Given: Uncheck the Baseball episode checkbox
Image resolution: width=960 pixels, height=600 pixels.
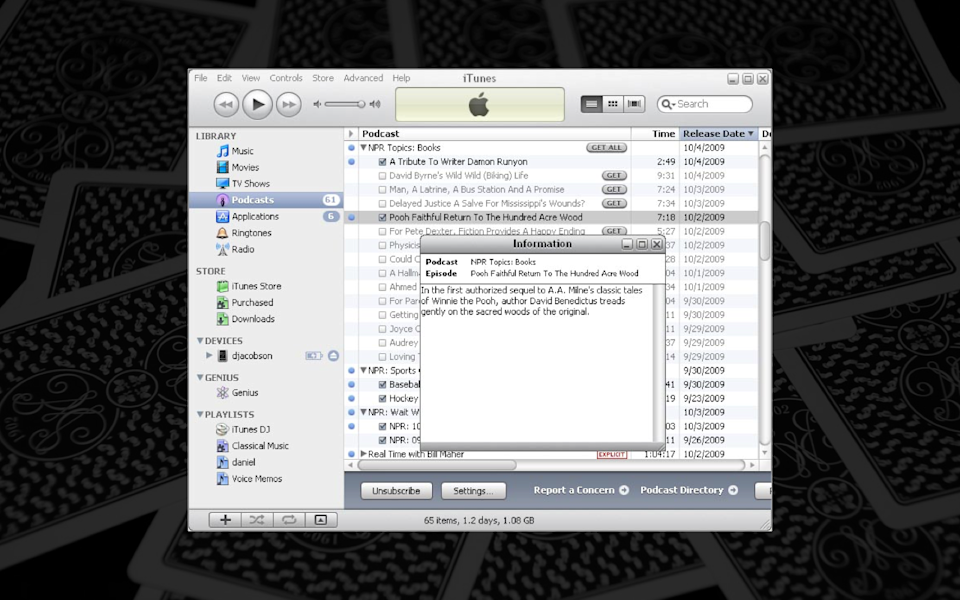Looking at the screenshot, I should (383, 384).
